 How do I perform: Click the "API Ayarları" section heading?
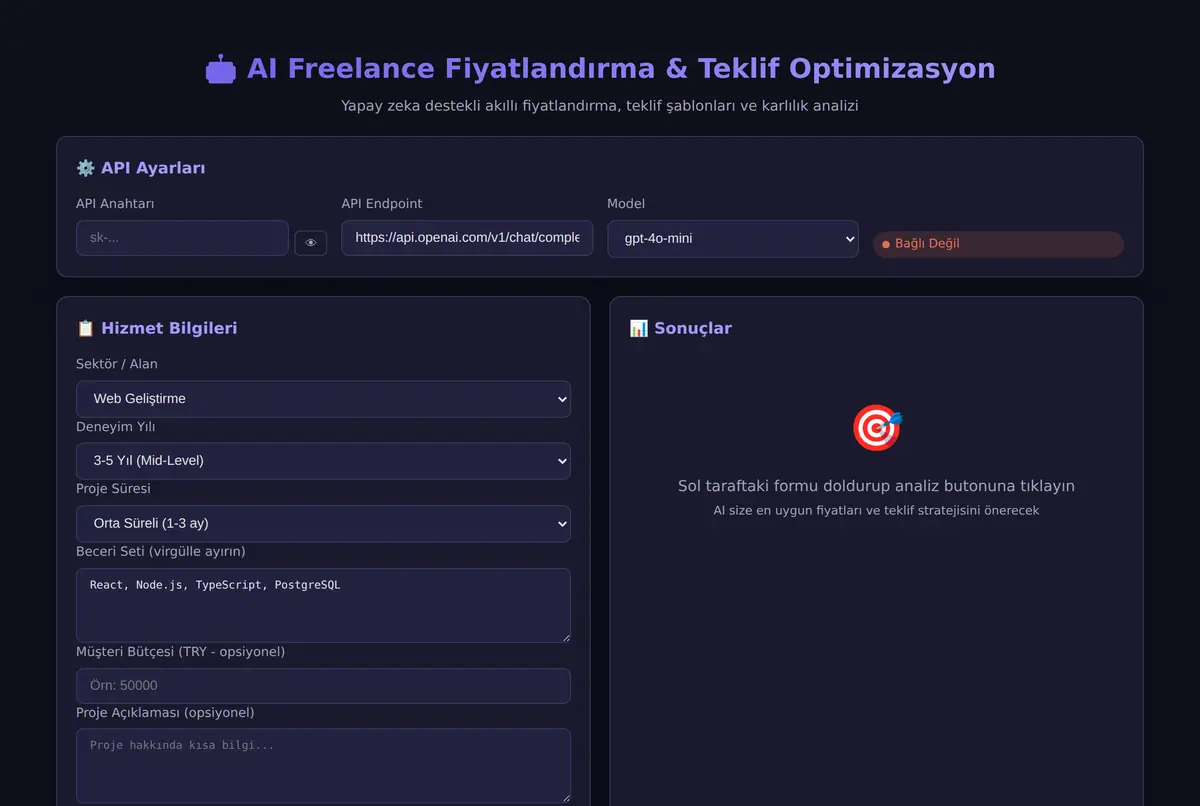(153, 168)
